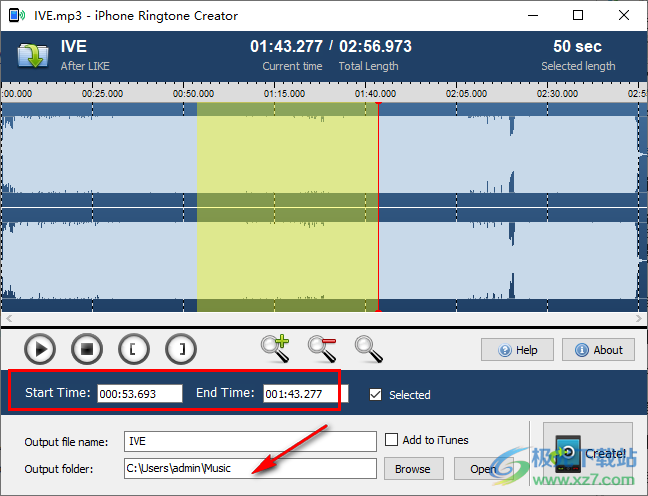The image size is (648, 496).
Task: Click the 02:30.000 ruler label
Action: (x=557, y=94)
